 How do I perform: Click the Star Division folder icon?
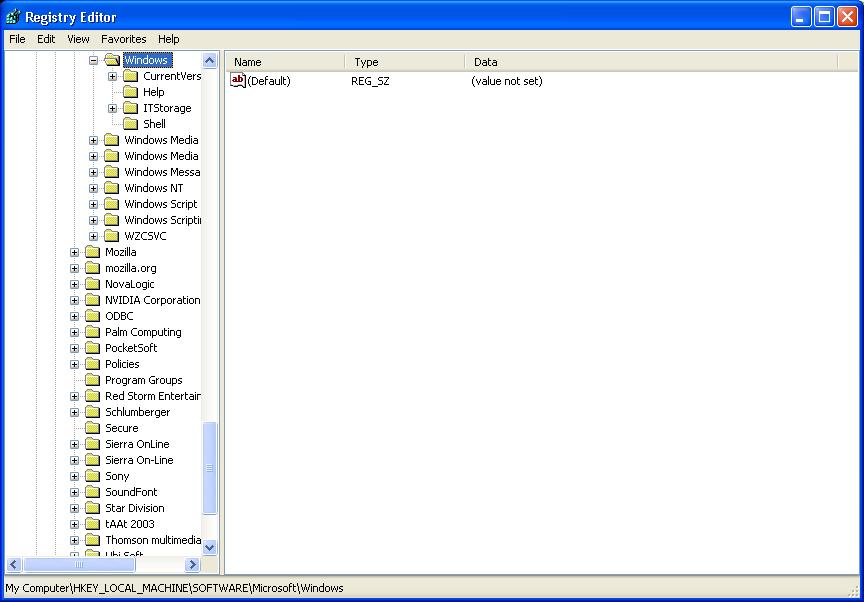[x=93, y=507]
